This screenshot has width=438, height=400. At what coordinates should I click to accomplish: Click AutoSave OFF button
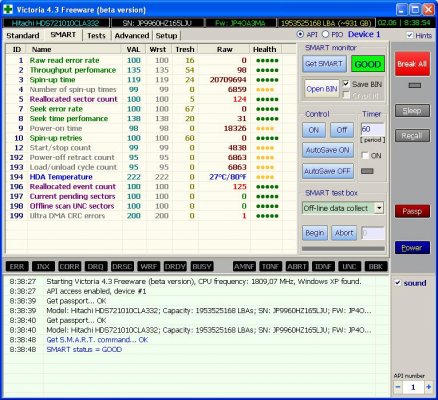pos(328,171)
